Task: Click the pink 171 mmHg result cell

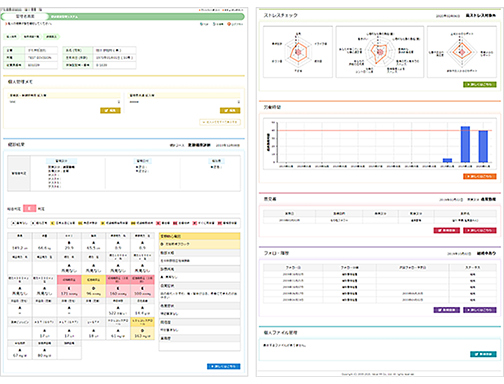Action: pyautogui.click(x=69, y=291)
